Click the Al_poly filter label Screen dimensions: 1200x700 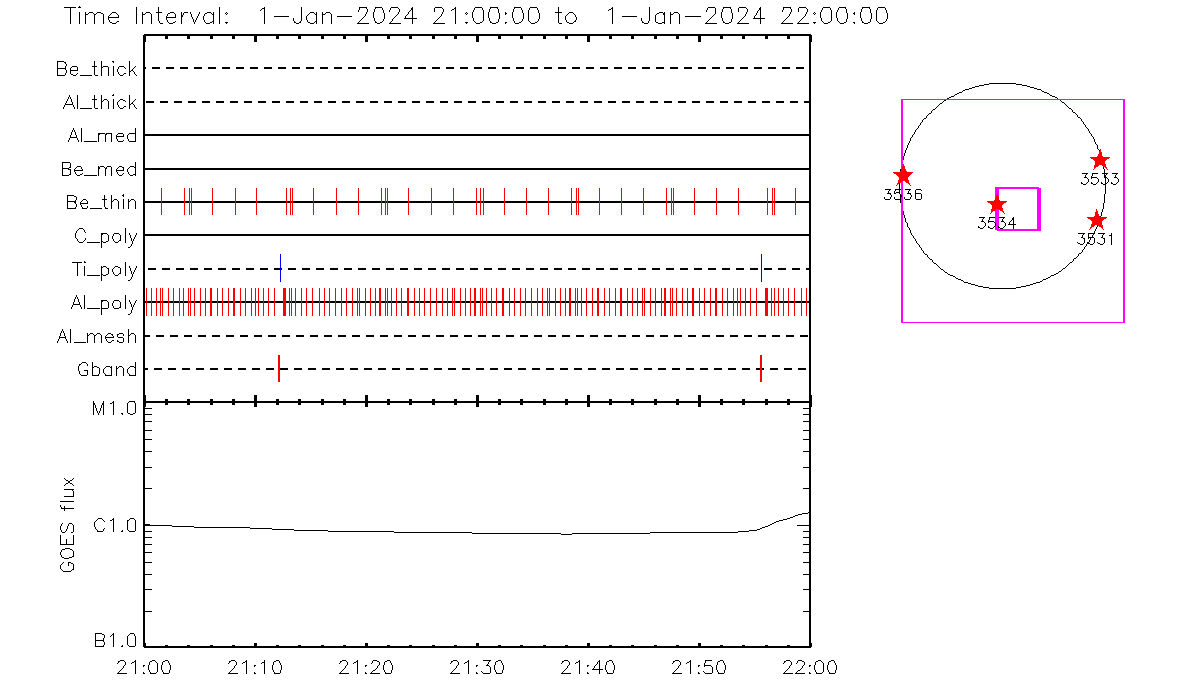pyautogui.click(x=104, y=303)
